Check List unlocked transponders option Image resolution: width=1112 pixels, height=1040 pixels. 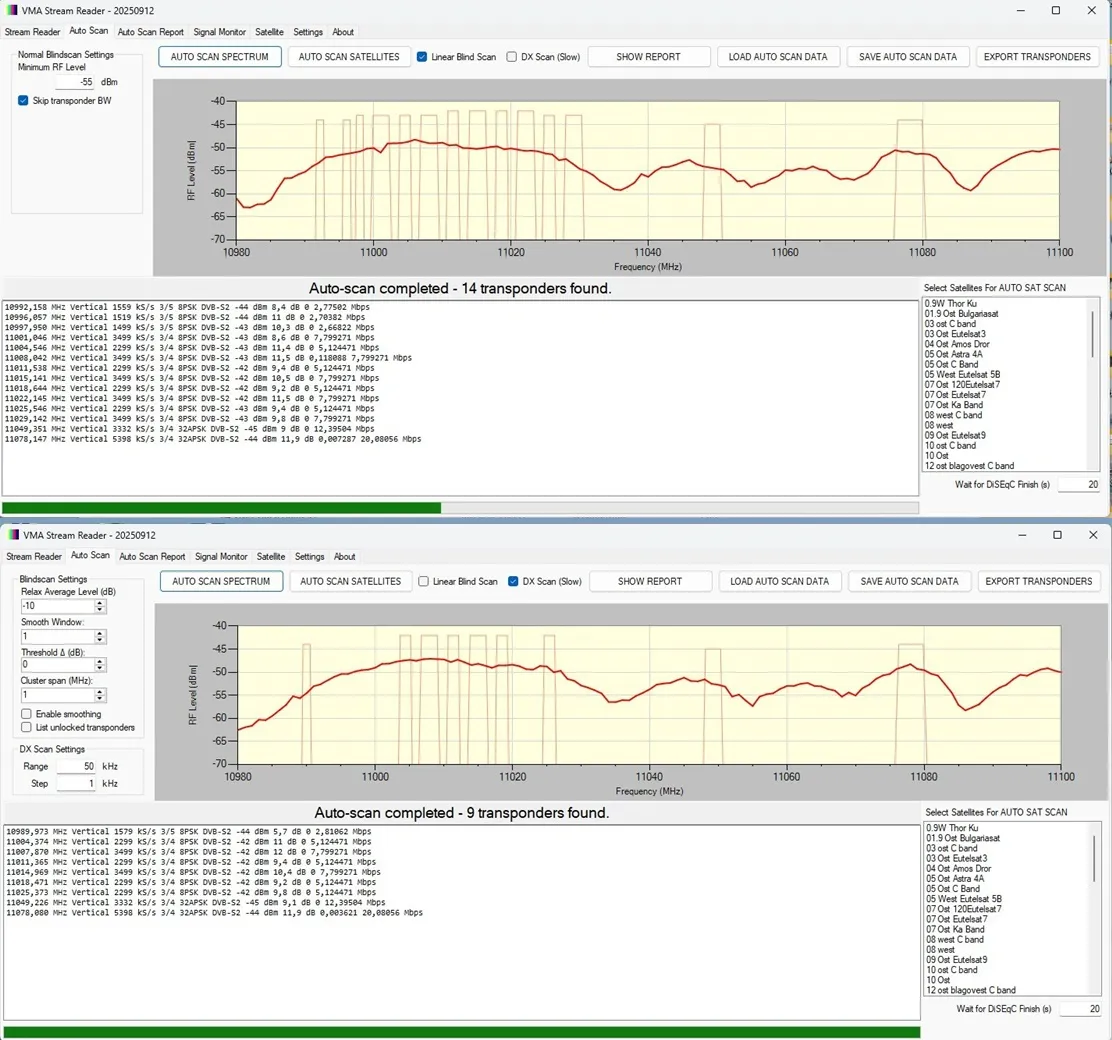[x=26, y=727]
